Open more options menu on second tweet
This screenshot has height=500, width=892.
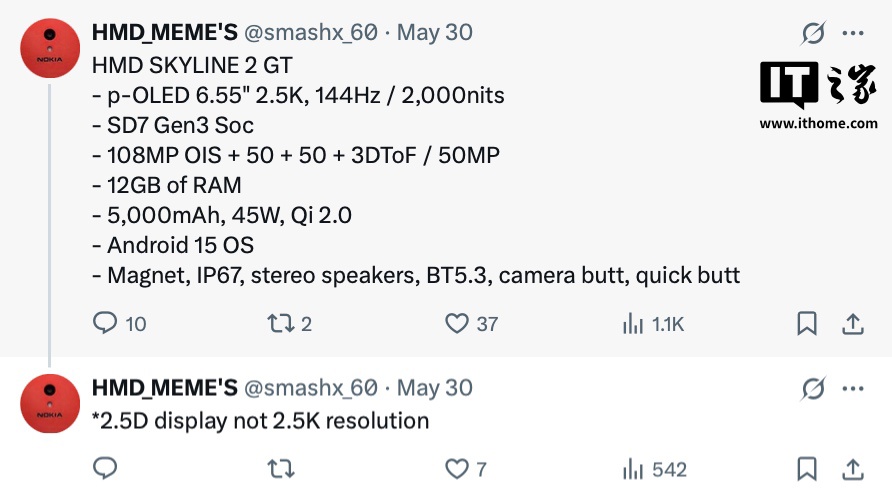coord(853,389)
